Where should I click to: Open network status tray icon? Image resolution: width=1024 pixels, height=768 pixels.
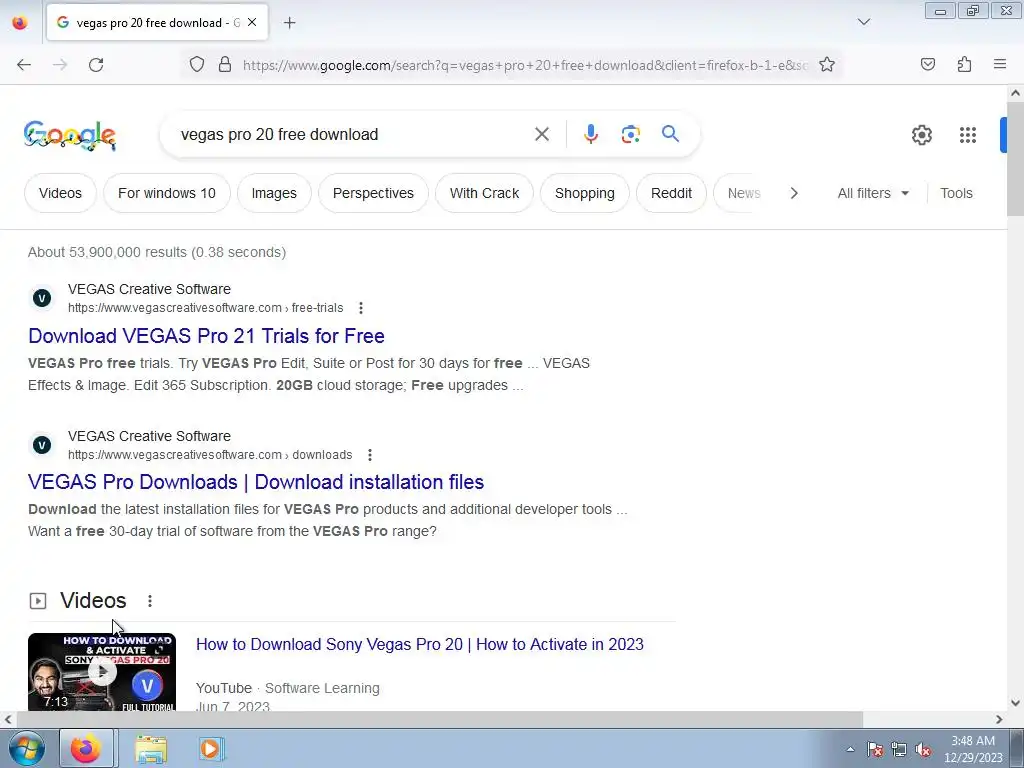coord(899,749)
